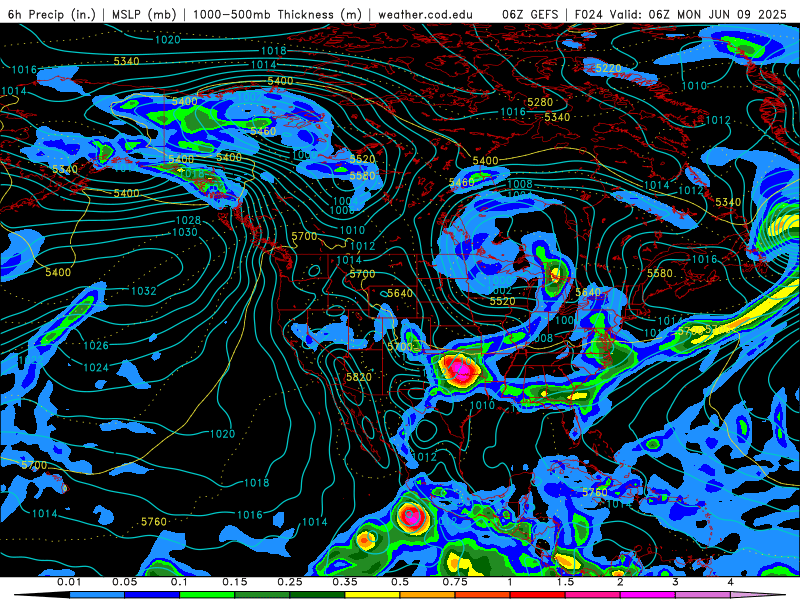800x600 pixels.
Task: Select the red 1 inch legend swatch
Action: [538, 595]
